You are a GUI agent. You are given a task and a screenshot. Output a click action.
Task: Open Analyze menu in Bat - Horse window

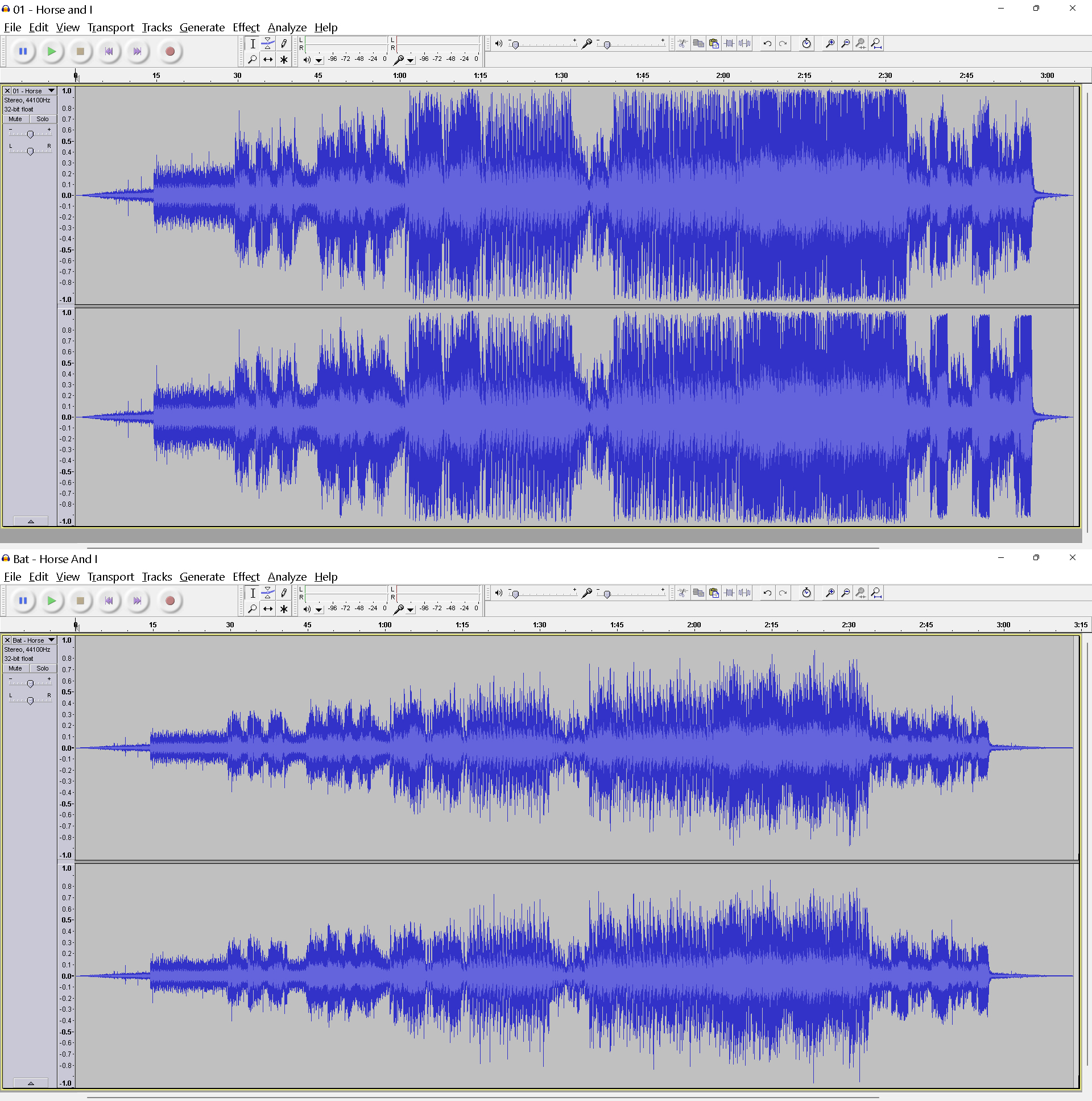tap(287, 577)
